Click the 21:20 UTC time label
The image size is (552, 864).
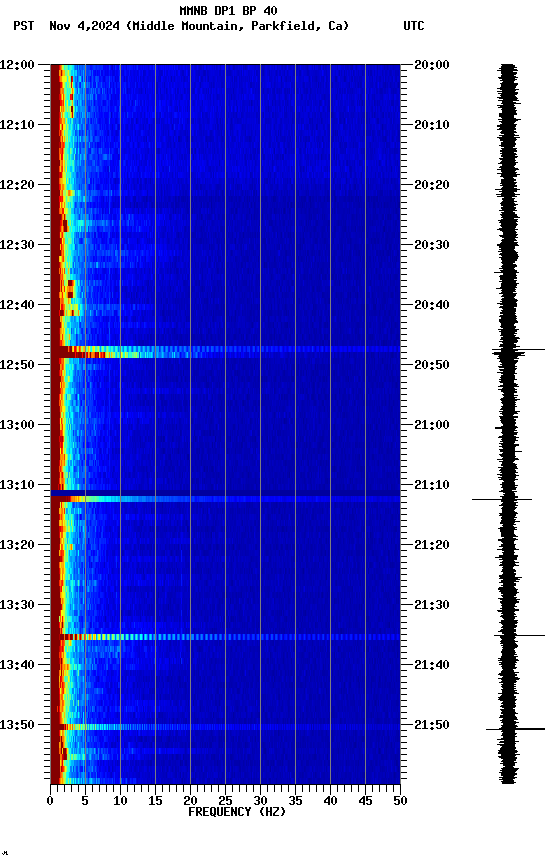click(432, 545)
